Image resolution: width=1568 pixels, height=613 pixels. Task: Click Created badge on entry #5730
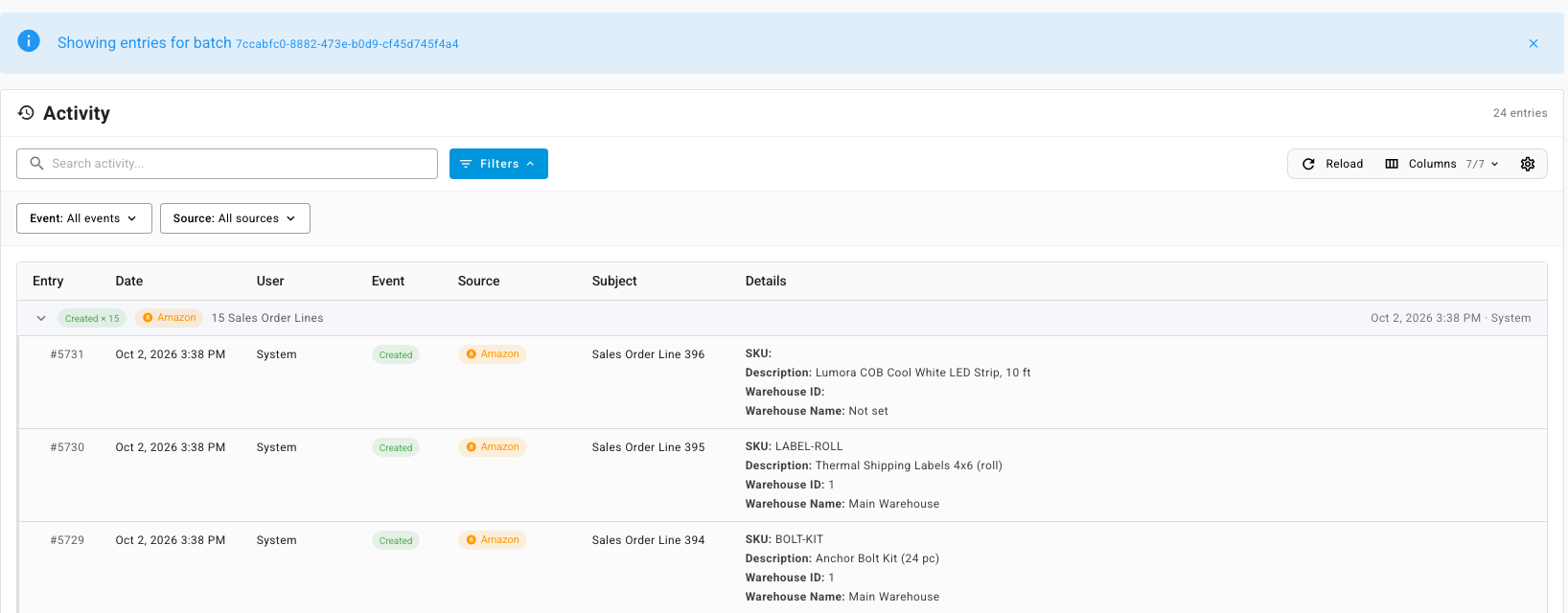396,447
